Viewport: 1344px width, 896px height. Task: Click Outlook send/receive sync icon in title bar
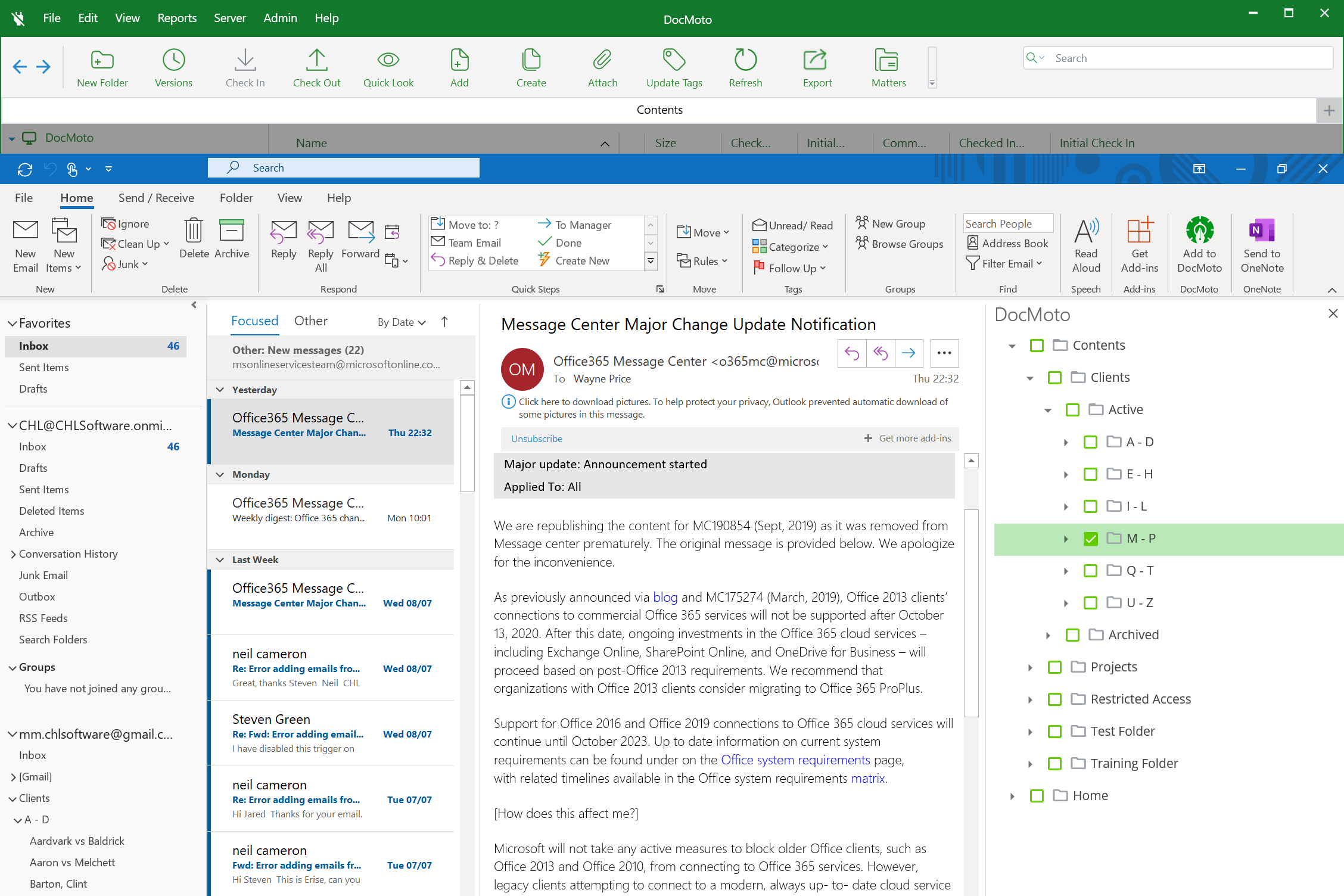[25, 170]
